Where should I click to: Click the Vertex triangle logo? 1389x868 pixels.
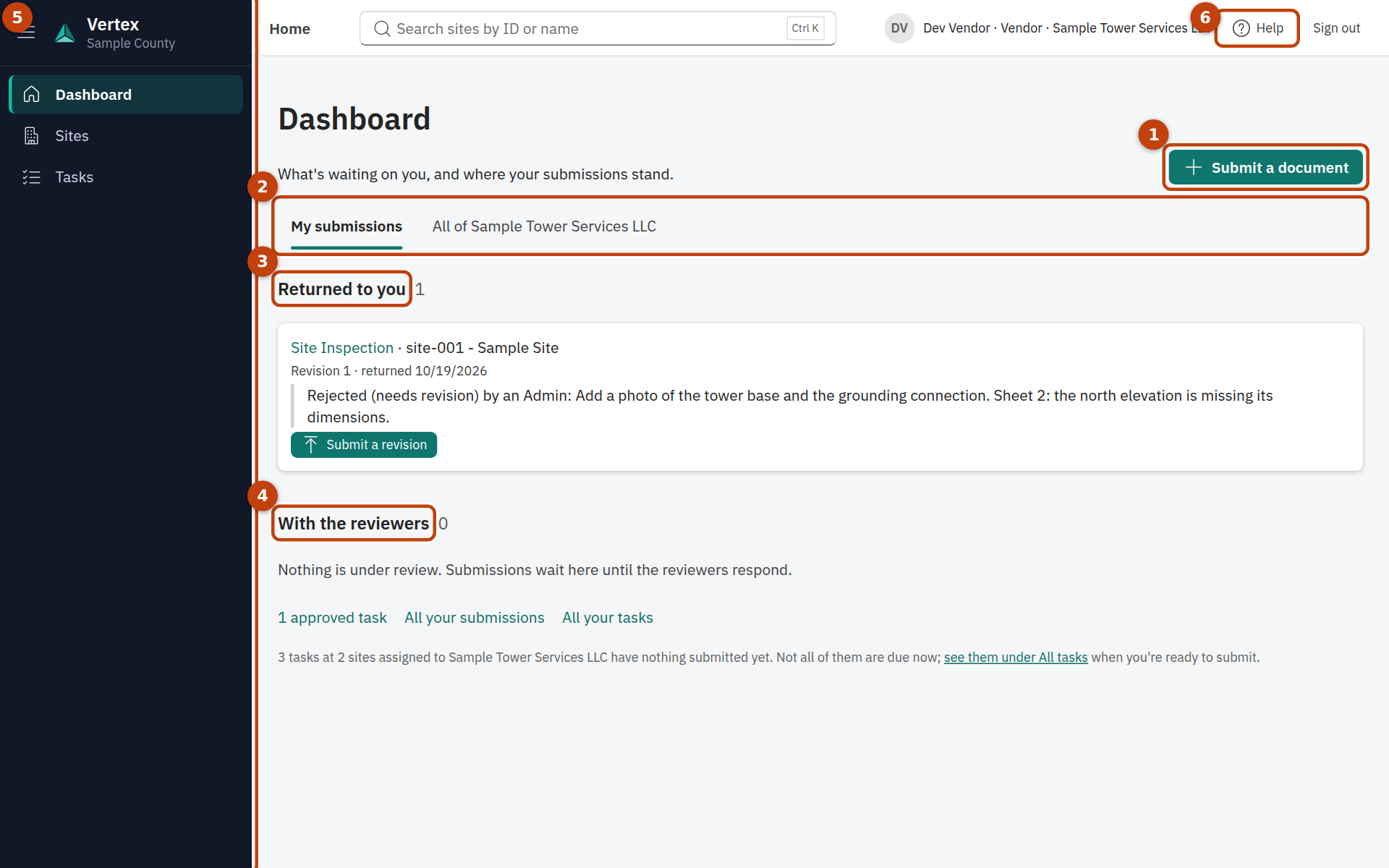click(65, 33)
